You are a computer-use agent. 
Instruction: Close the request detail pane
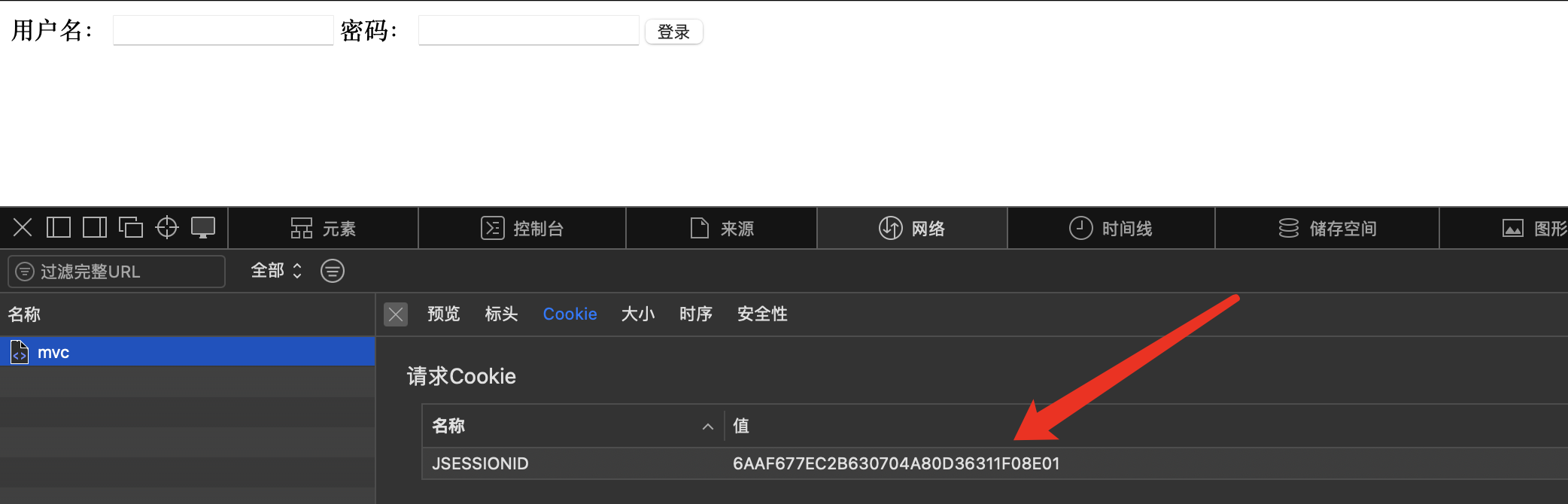click(396, 314)
